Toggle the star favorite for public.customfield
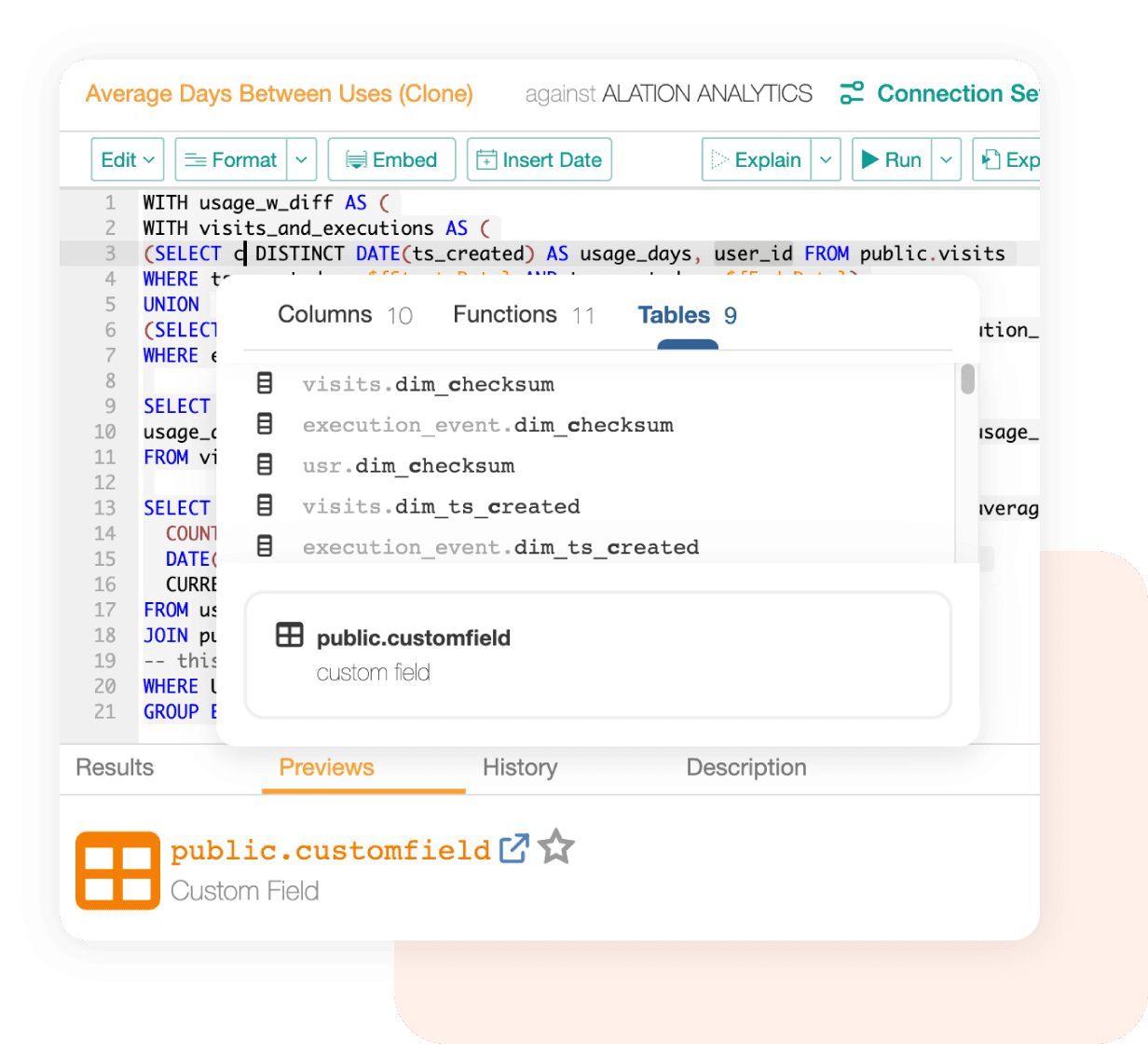Viewport: 1148px width, 1044px height. coord(555,847)
